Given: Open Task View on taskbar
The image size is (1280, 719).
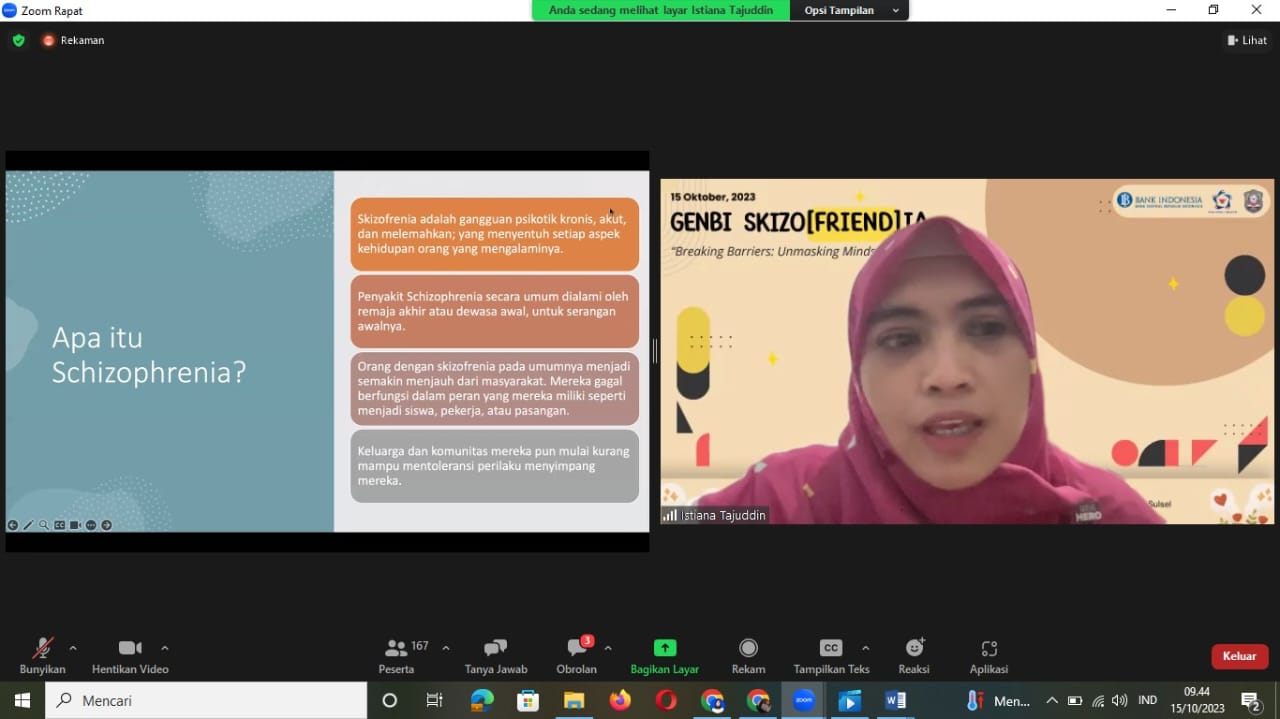Looking at the screenshot, I should pos(434,700).
